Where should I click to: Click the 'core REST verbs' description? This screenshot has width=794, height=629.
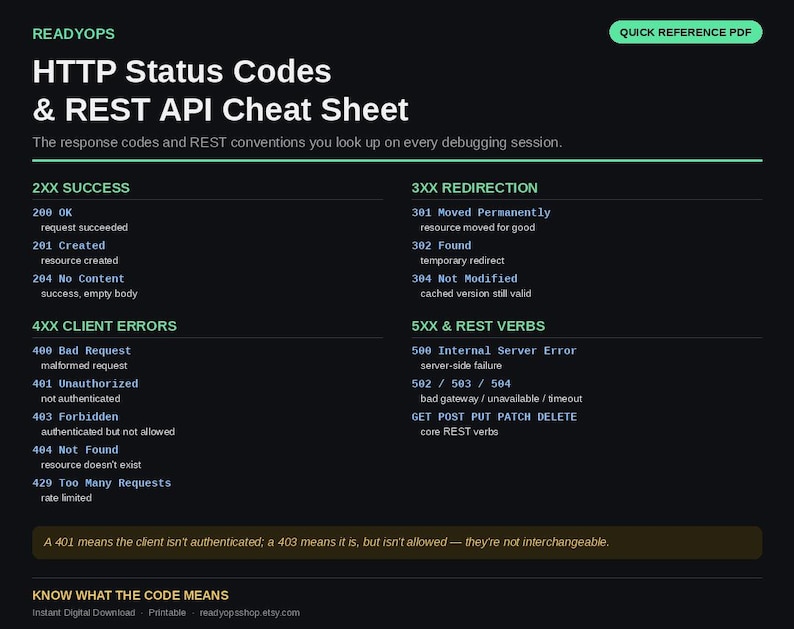[459, 431]
